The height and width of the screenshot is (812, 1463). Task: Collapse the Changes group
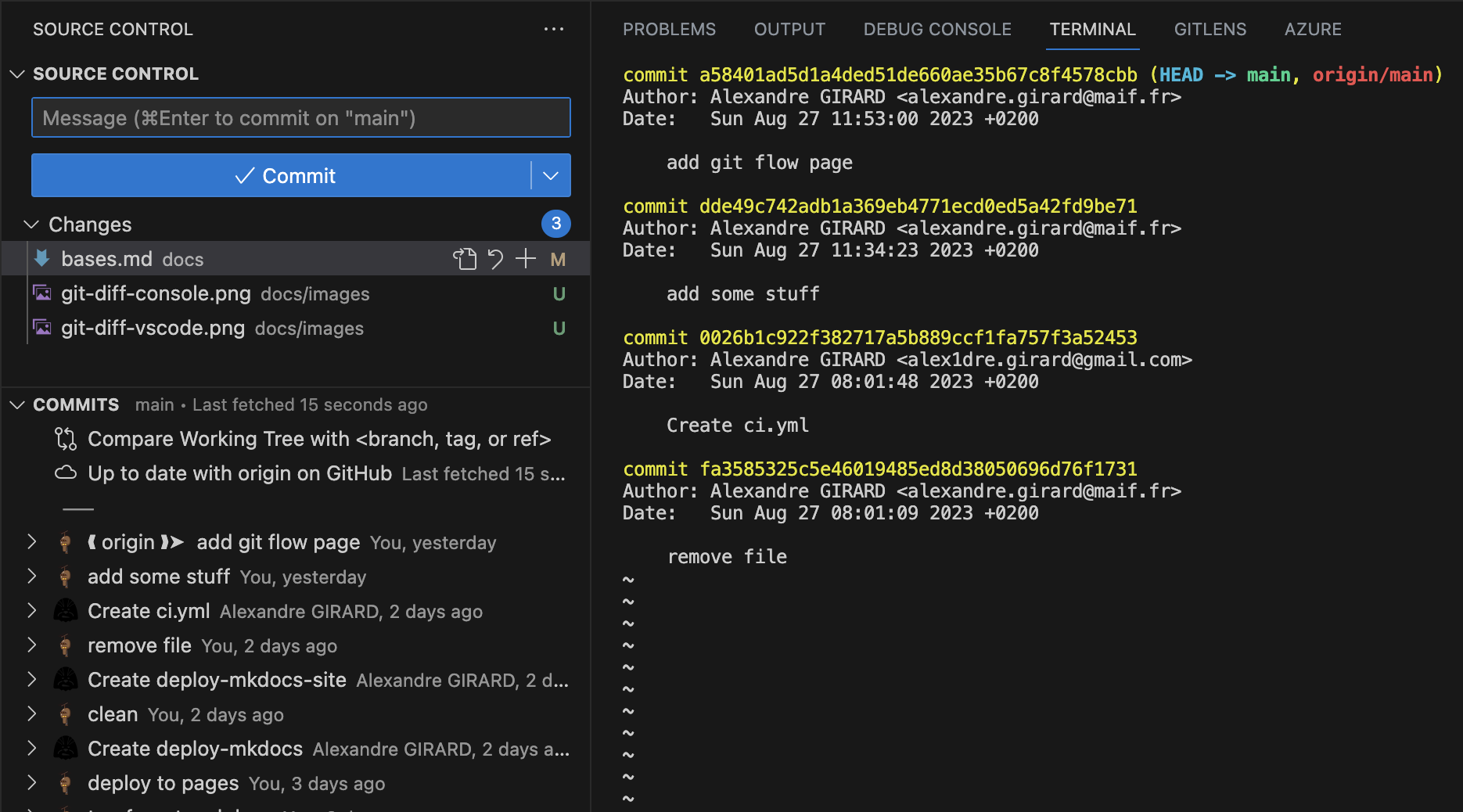[31, 225]
